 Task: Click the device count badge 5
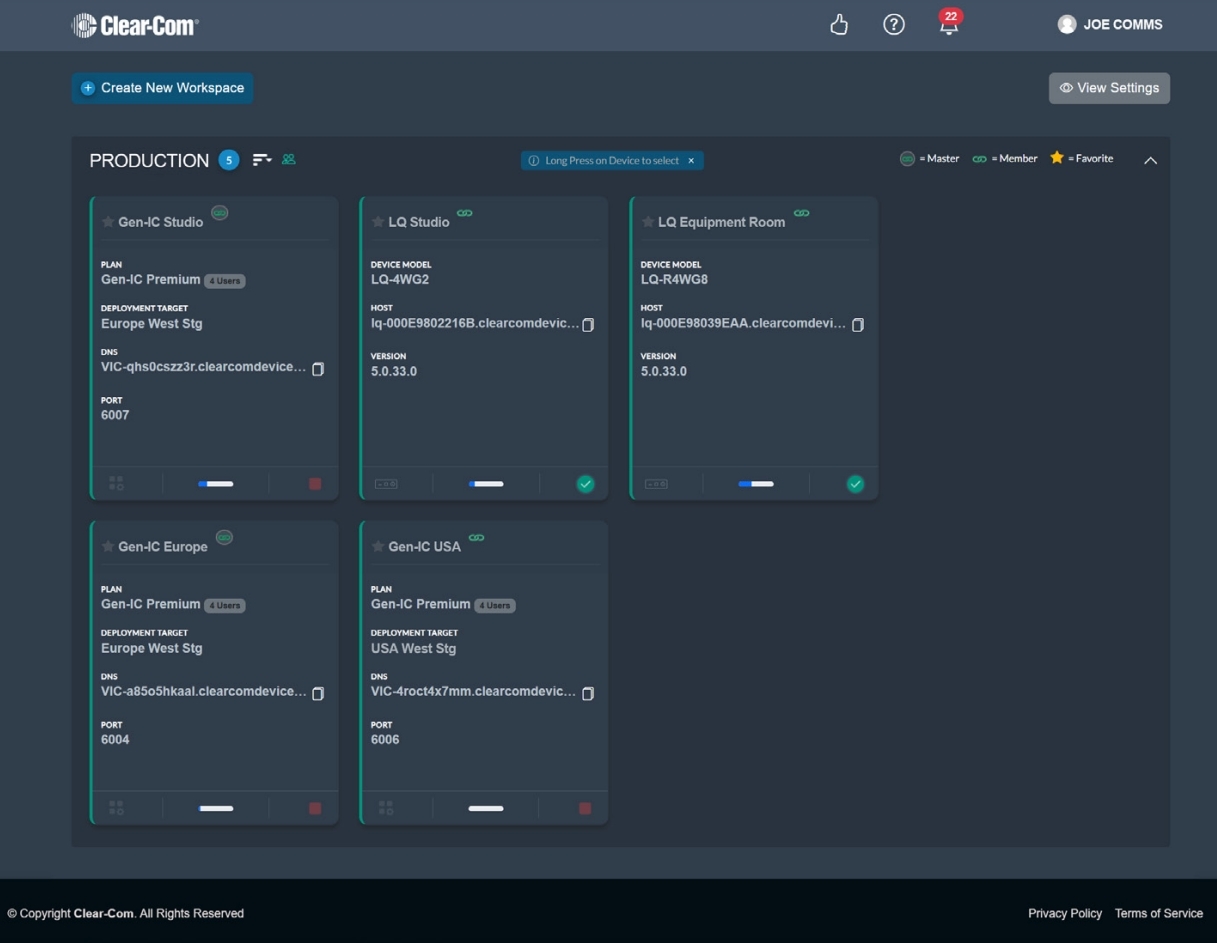click(229, 160)
